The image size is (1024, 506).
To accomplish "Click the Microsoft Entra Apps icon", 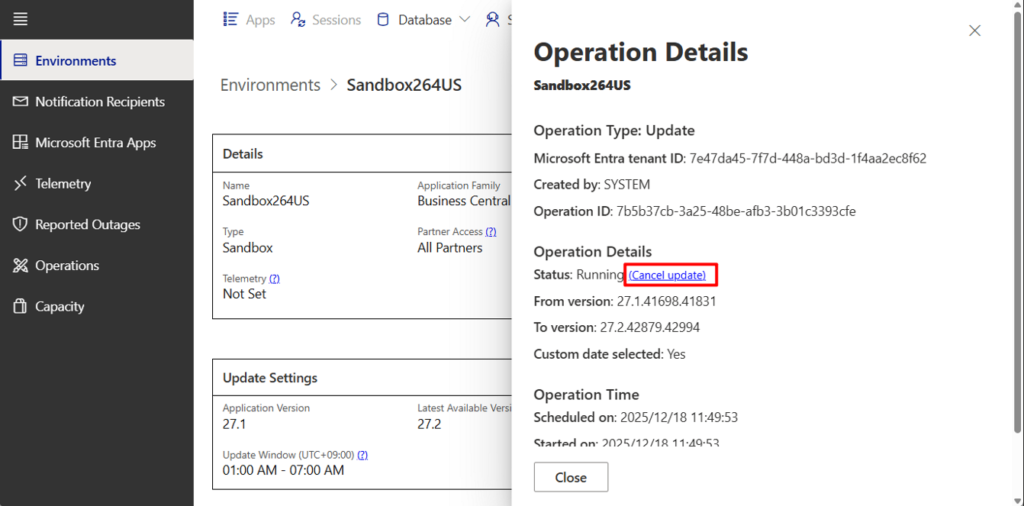I will tap(20, 143).
